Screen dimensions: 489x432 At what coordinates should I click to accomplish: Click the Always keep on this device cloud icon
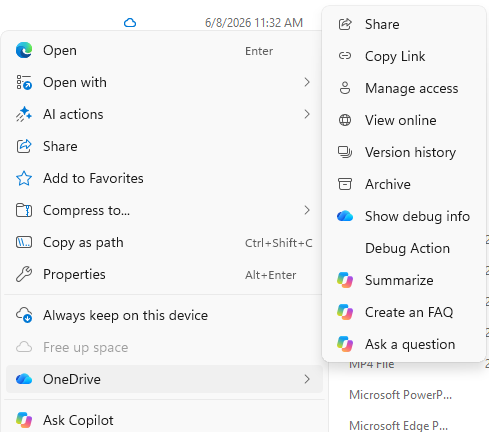coord(24,315)
